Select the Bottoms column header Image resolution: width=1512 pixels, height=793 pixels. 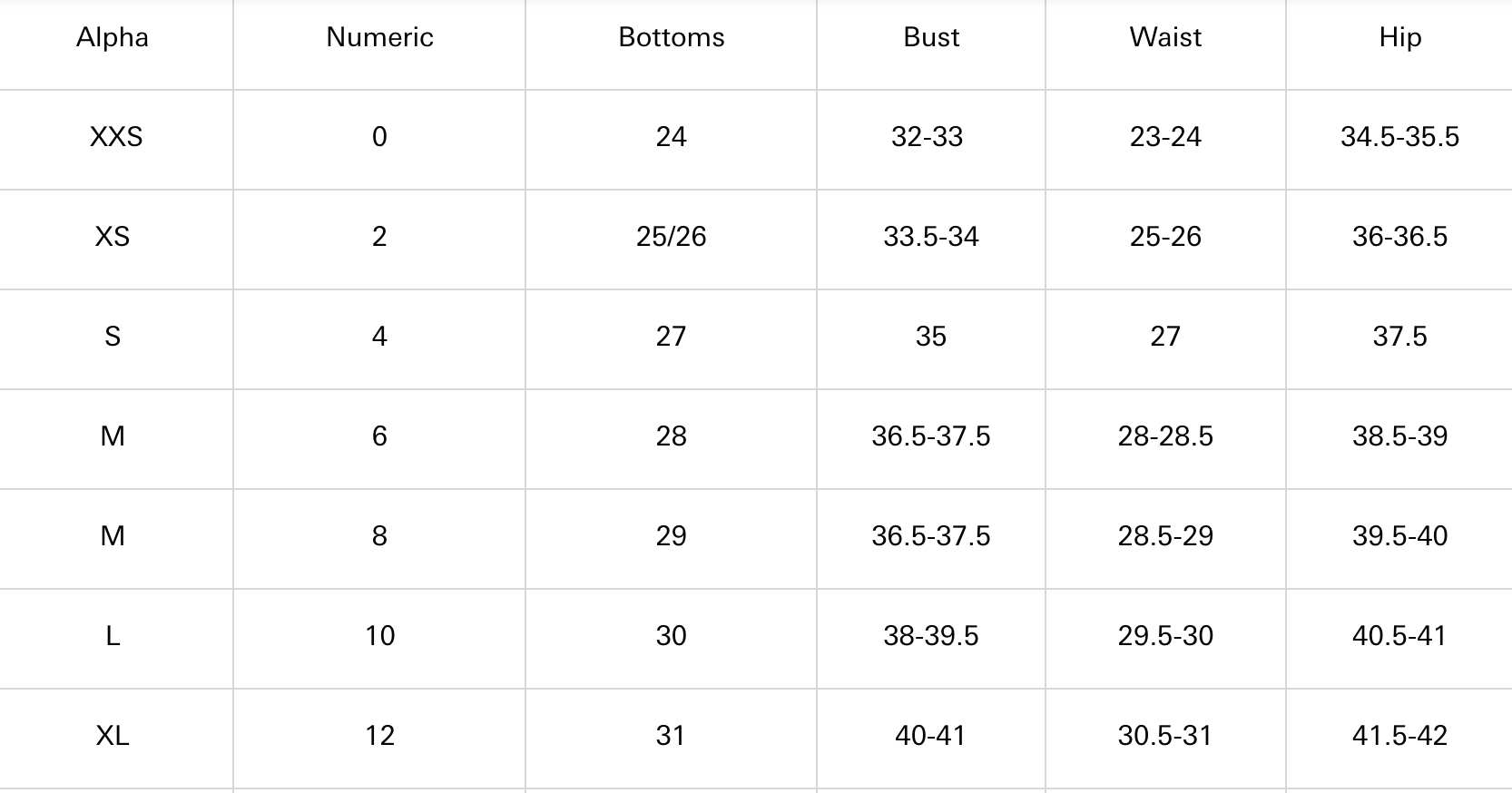click(x=672, y=37)
